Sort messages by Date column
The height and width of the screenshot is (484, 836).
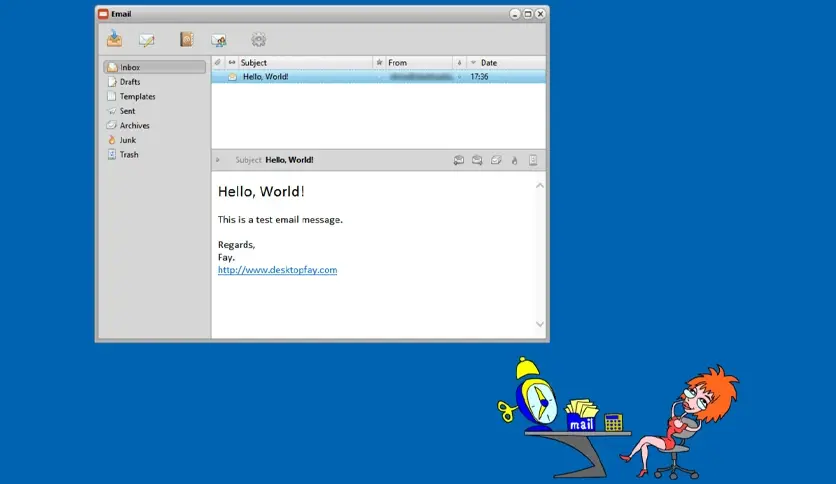506,62
